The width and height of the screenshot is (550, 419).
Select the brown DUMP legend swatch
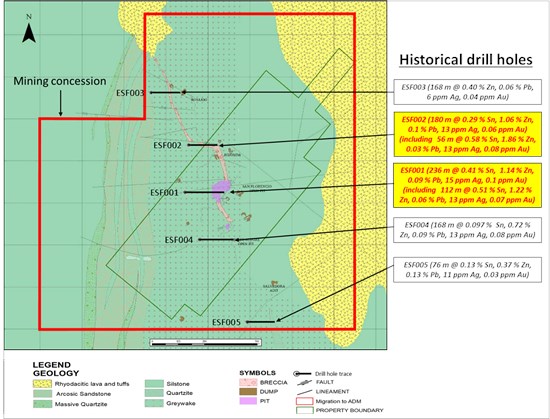[248, 392]
